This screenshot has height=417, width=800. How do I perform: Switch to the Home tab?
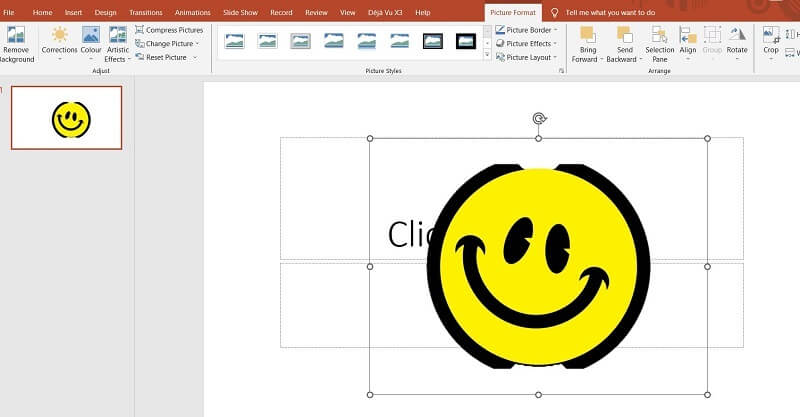42,12
